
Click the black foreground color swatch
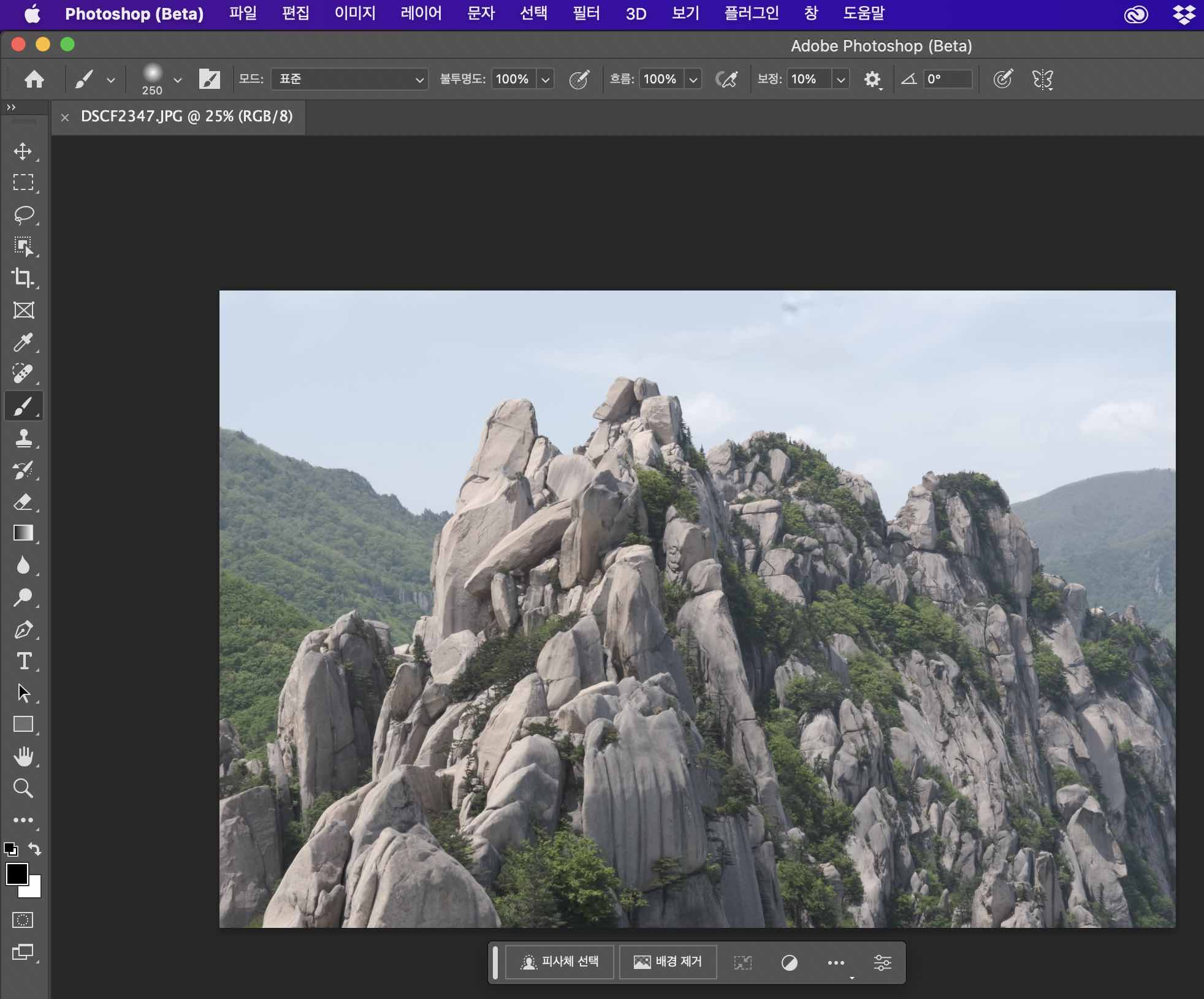pos(17,874)
